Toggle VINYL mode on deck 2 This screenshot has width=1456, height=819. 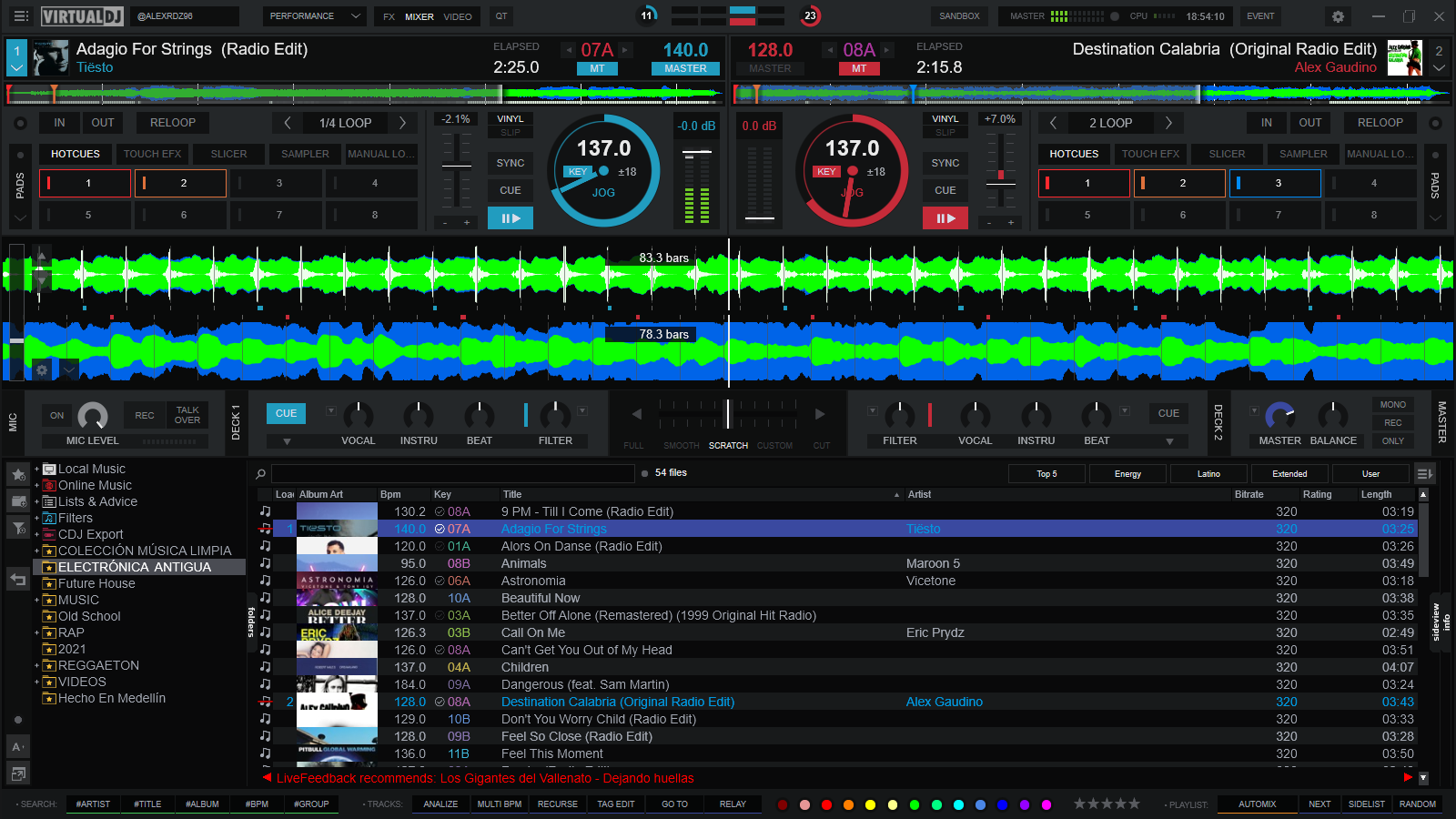coord(945,119)
